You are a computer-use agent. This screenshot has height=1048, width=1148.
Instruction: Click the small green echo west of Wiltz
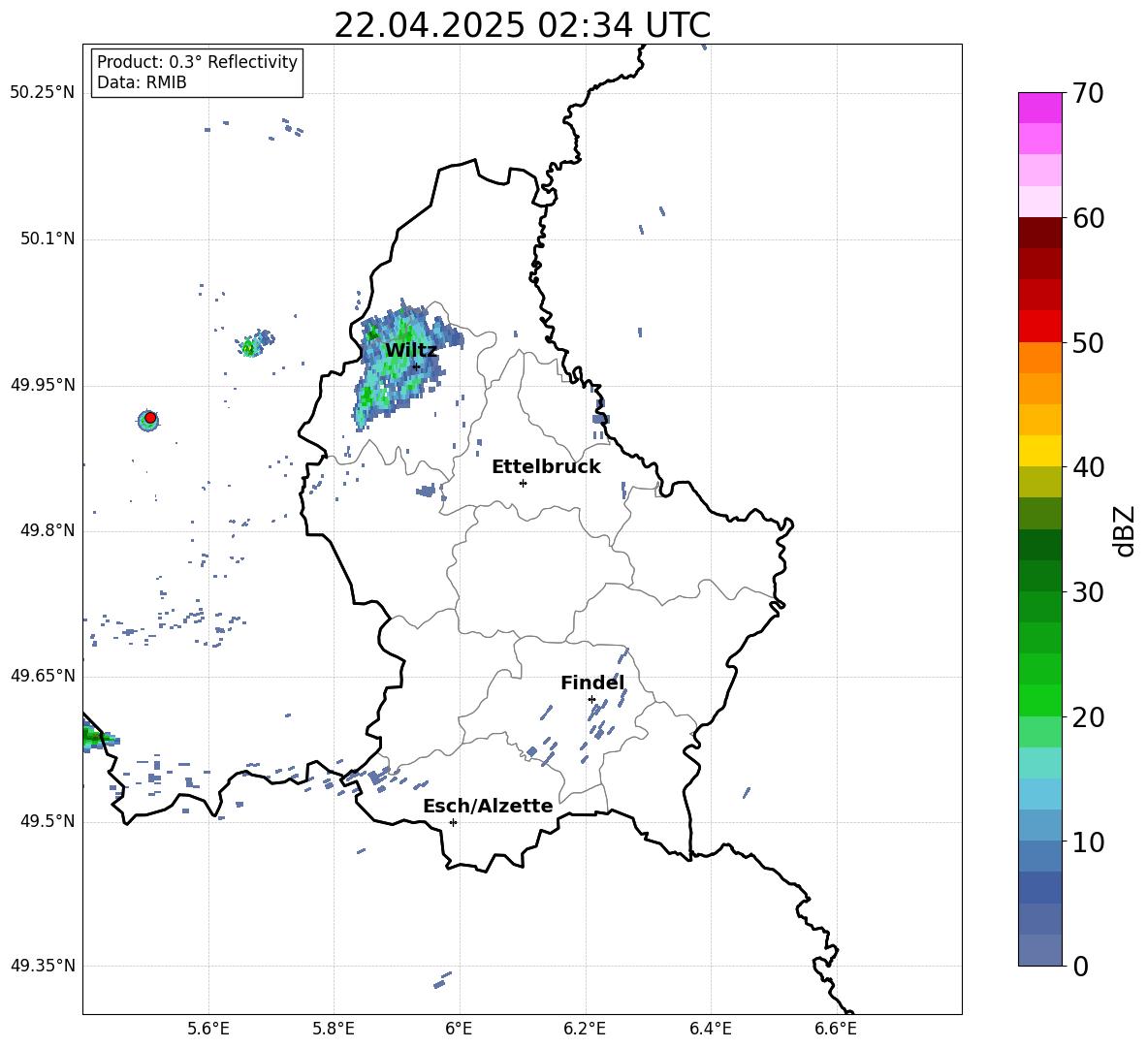pyautogui.click(x=253, y=345)
